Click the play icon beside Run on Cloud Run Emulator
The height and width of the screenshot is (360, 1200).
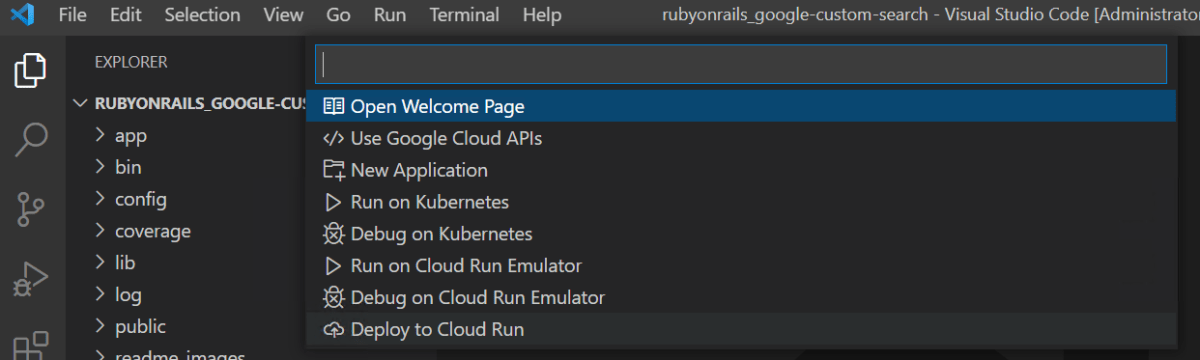tap(334, 266)
